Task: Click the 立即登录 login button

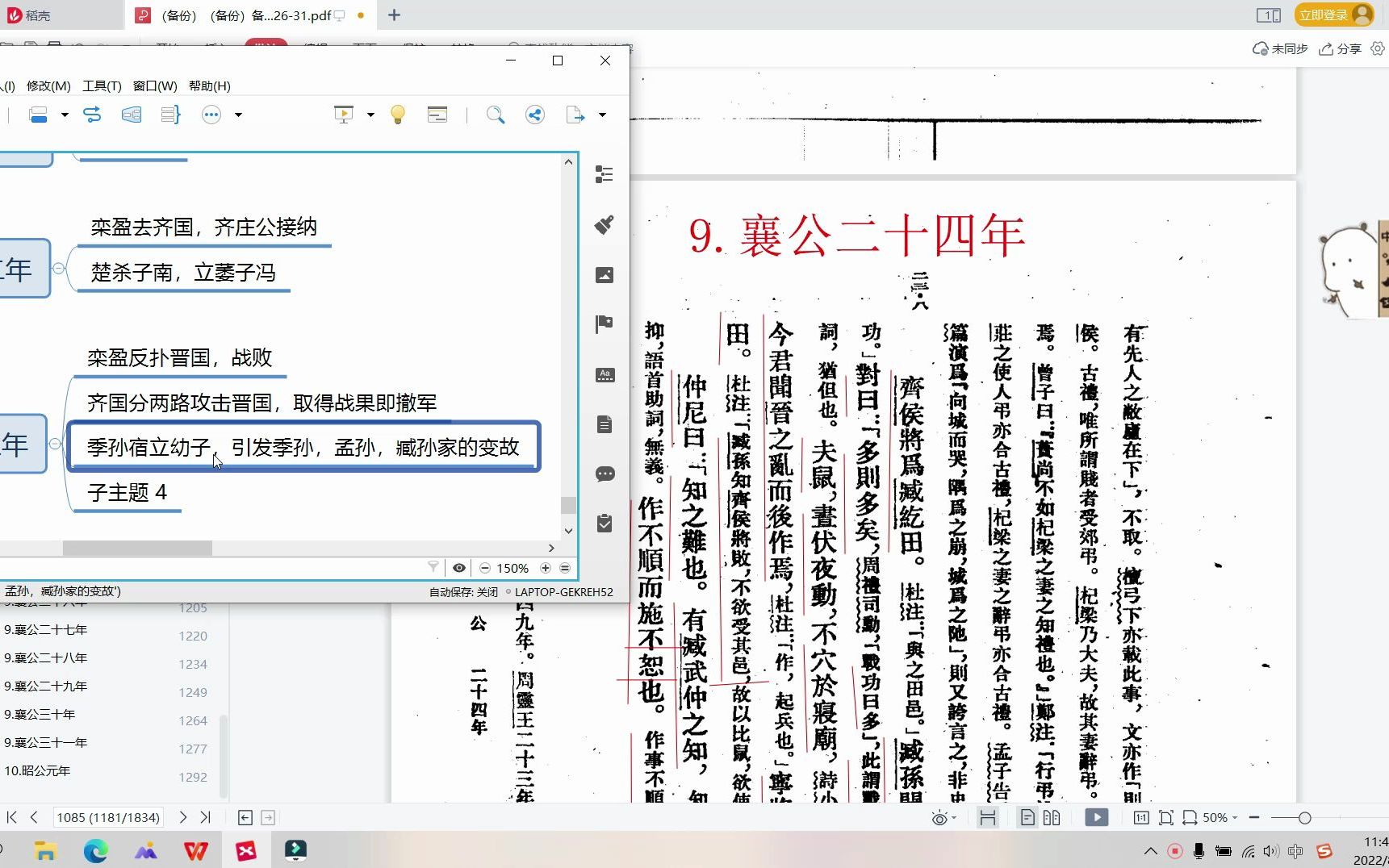Action: (1334, 15)
